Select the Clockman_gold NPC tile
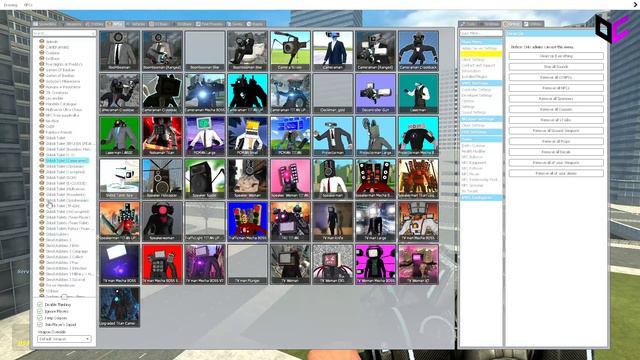The width and height of the screenshot is (640, 360). click(333, 93)
